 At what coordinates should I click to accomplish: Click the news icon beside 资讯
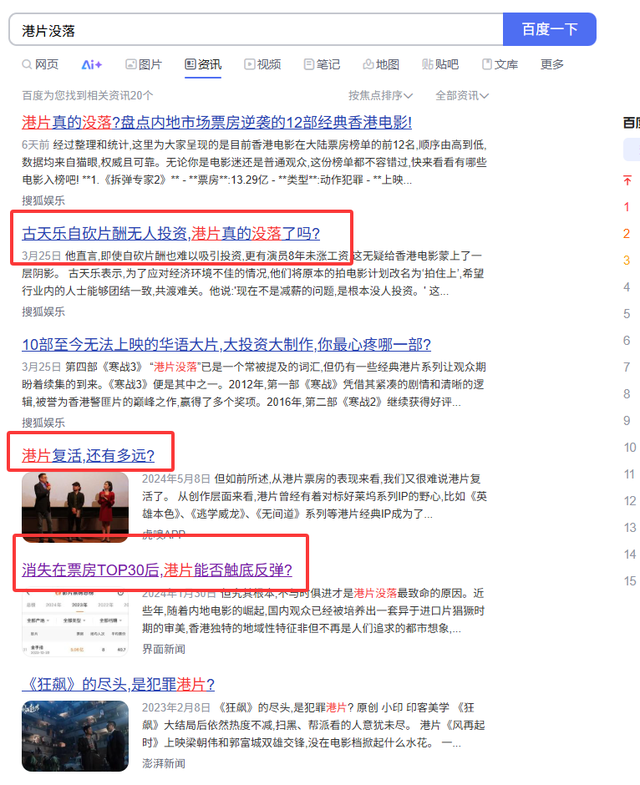click(x=190, y=64)
